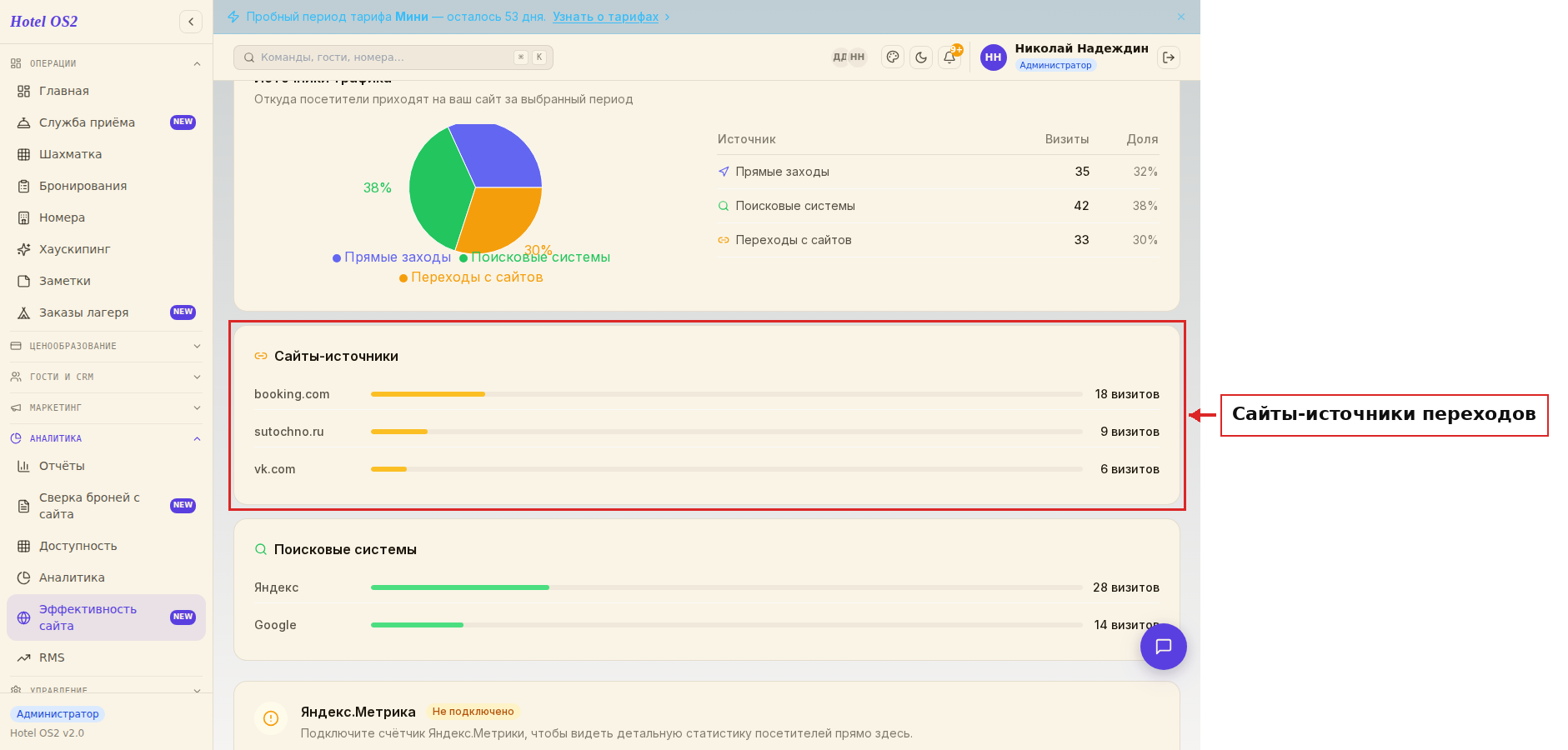Open the chat bubble floating button

coord(1163,647)
